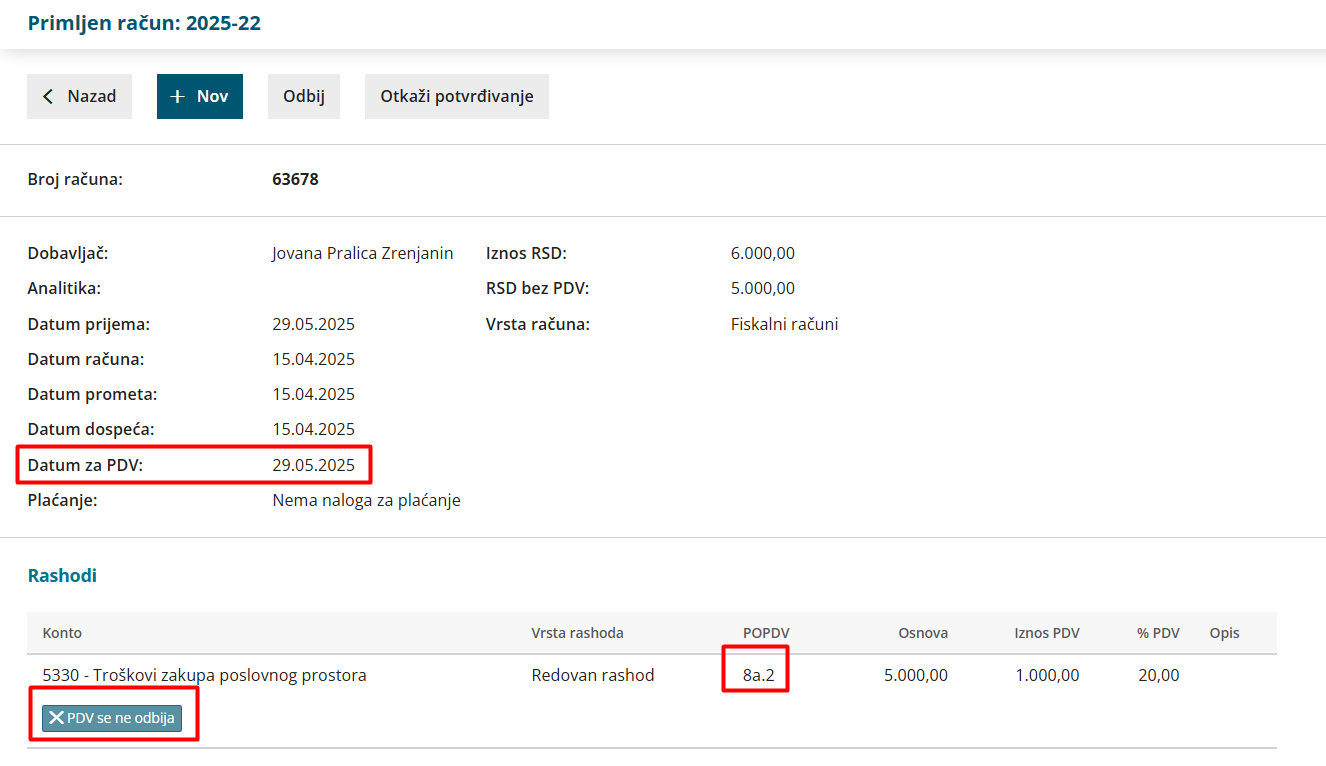Screen dimensions: 1326x766
Task: Select the 5330 Troškovi zakupa expense row
Action: (x=204, y=675)
